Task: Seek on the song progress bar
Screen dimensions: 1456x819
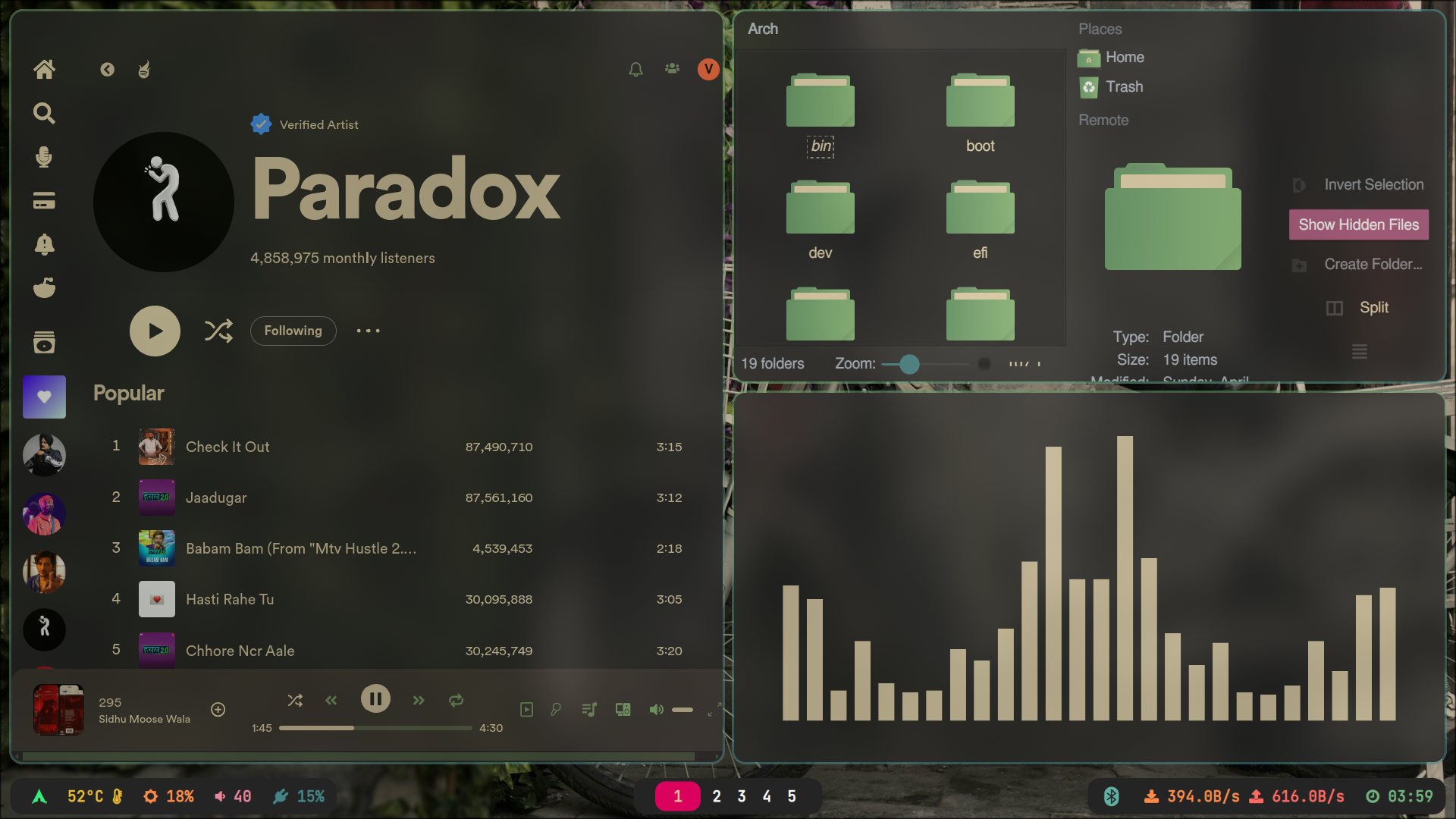Action: point(375,728)
